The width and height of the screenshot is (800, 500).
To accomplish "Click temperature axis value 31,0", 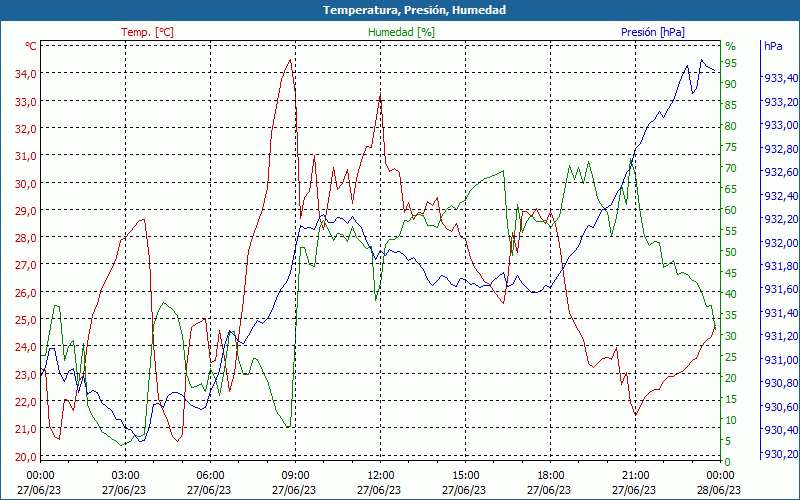I will coord(26,156).
